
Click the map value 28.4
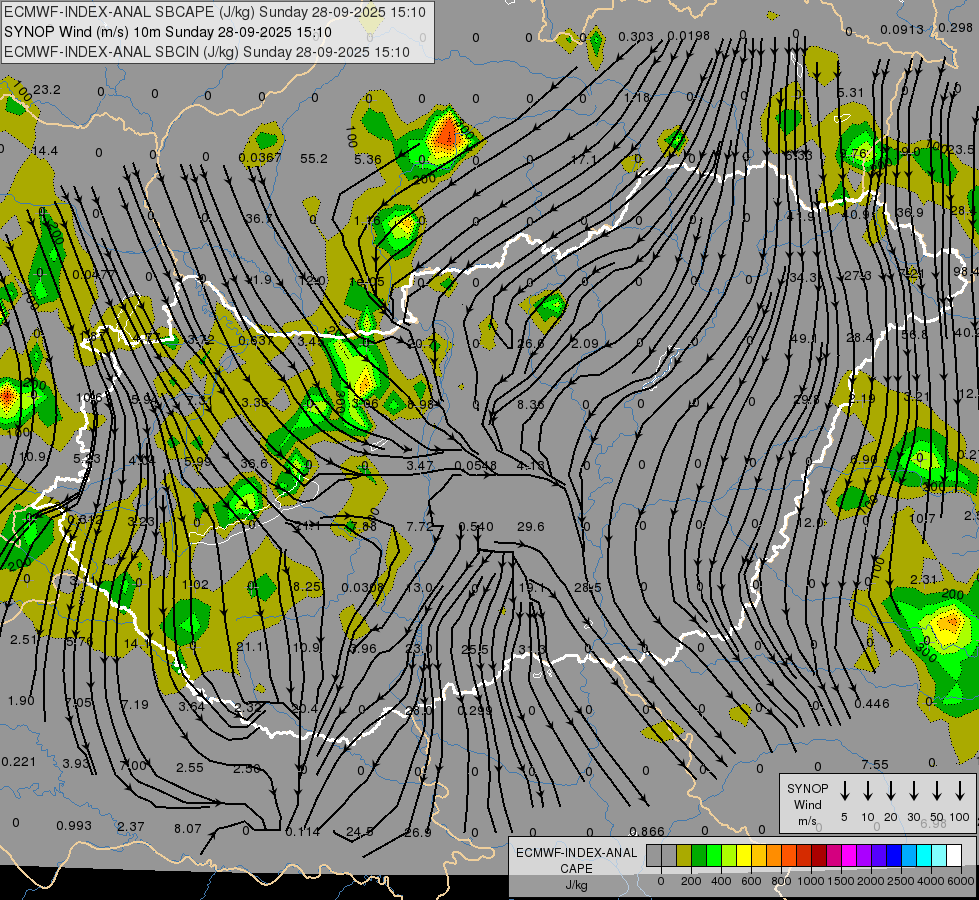point(860,337)
